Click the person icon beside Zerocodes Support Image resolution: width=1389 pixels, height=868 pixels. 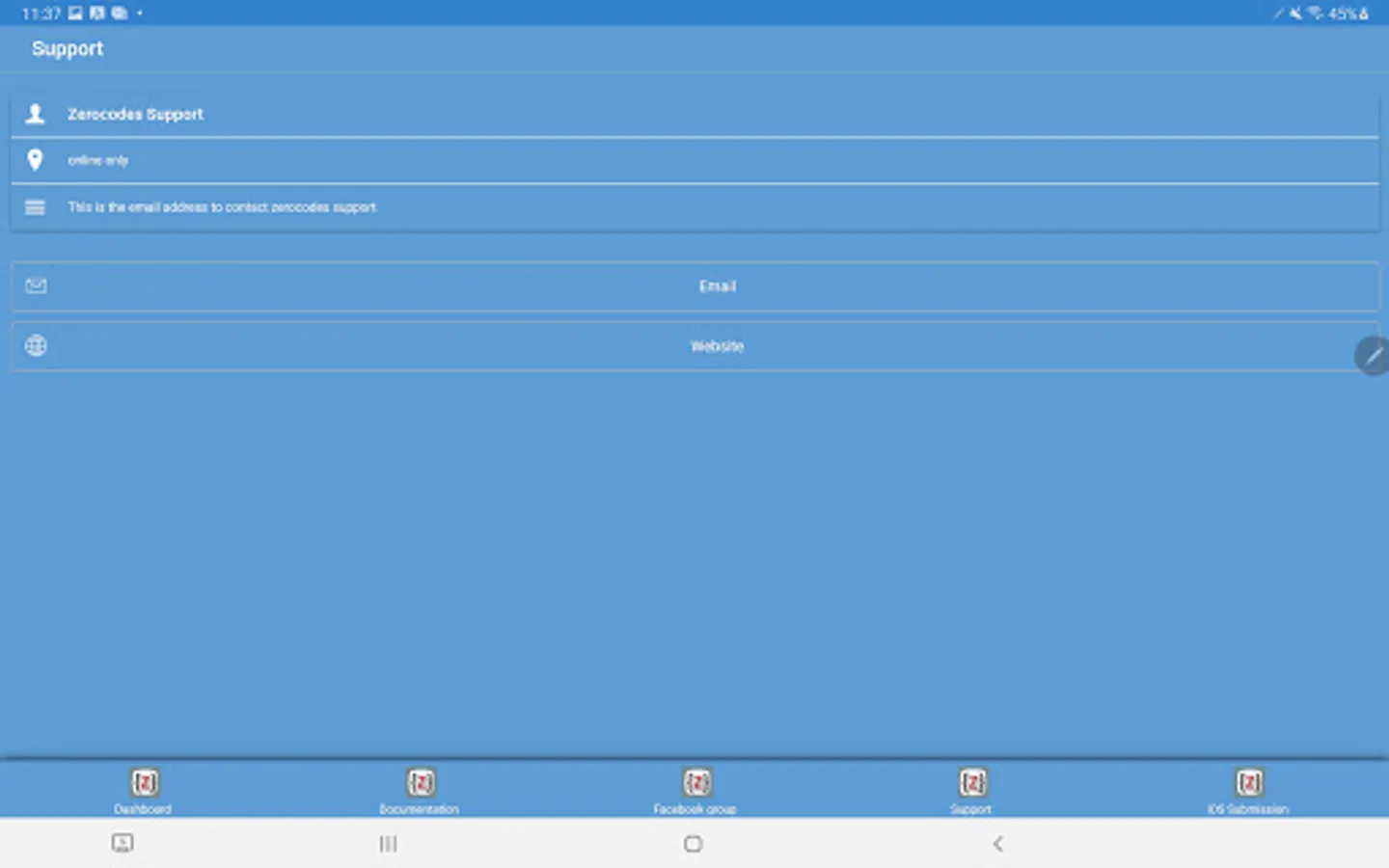coord(36,114)
